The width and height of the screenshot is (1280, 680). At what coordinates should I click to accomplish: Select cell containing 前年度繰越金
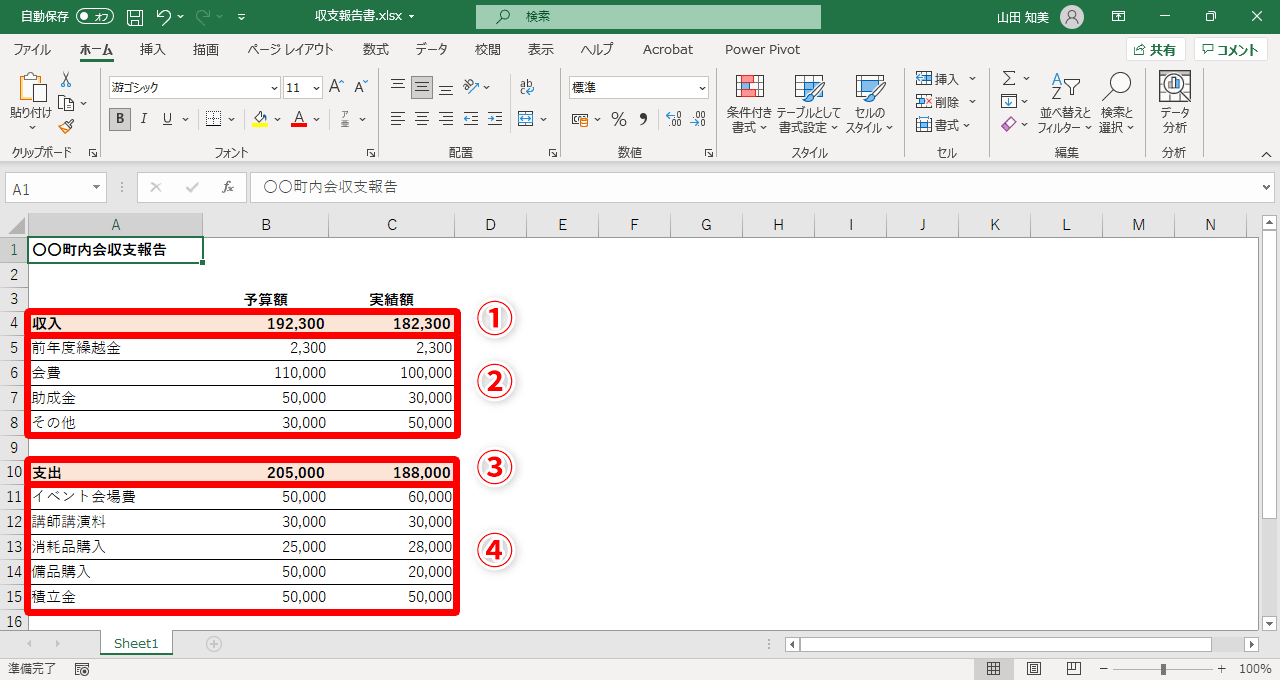pyautogui.click(x=115, y=348)
